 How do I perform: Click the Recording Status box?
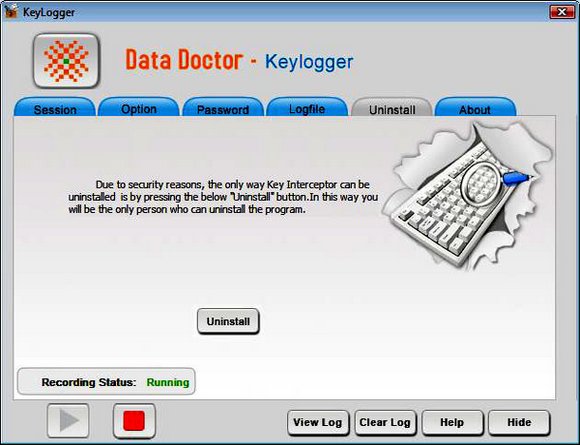click(106, 381)
